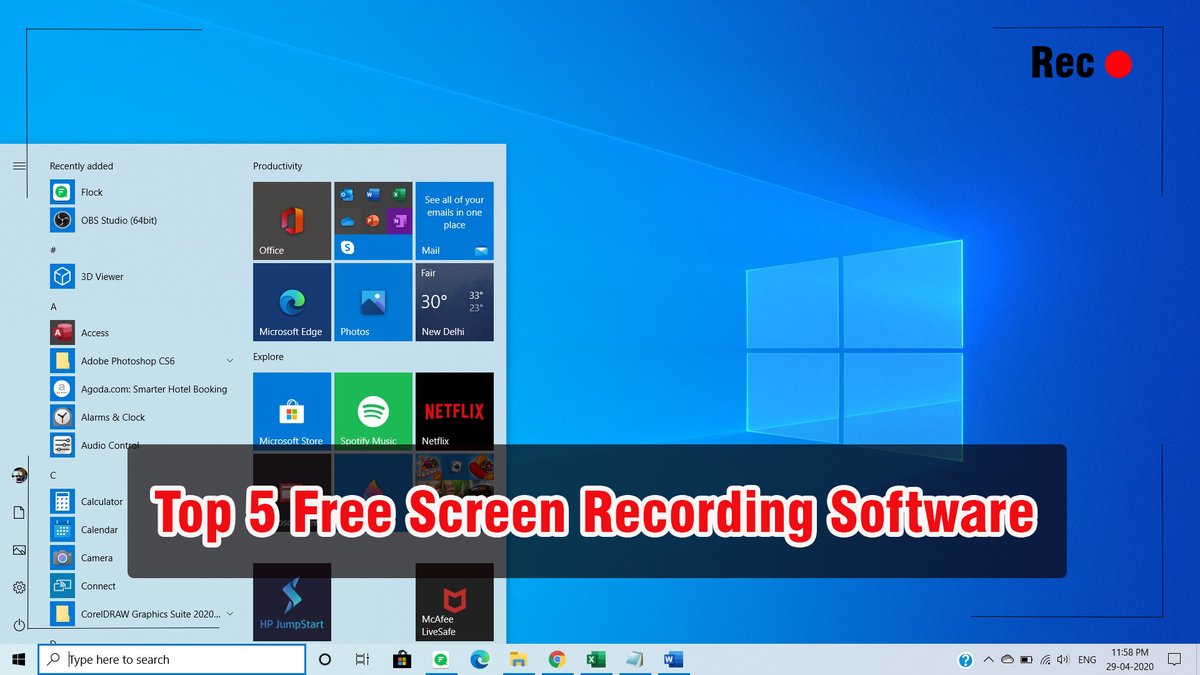This screenshot has height=675, width=1200.
Task: Launch Access from the app list
Action: point(140,333)
